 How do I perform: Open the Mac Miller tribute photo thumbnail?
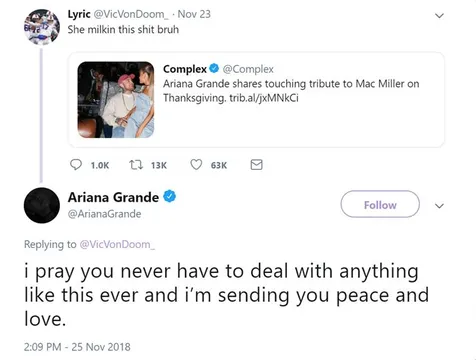[116, 100]
